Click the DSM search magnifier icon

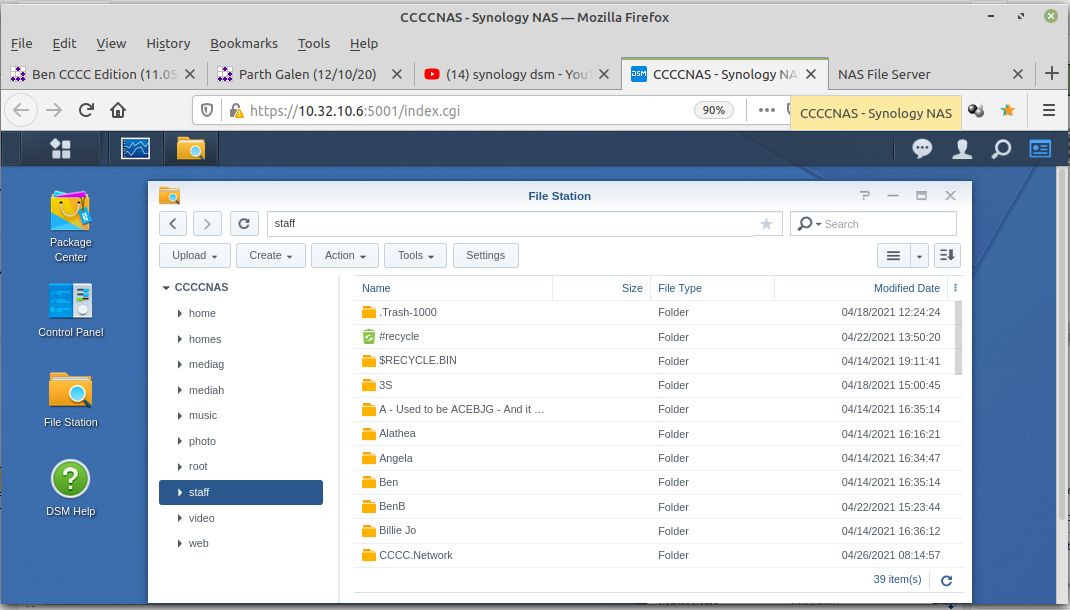coord(1001,149)
